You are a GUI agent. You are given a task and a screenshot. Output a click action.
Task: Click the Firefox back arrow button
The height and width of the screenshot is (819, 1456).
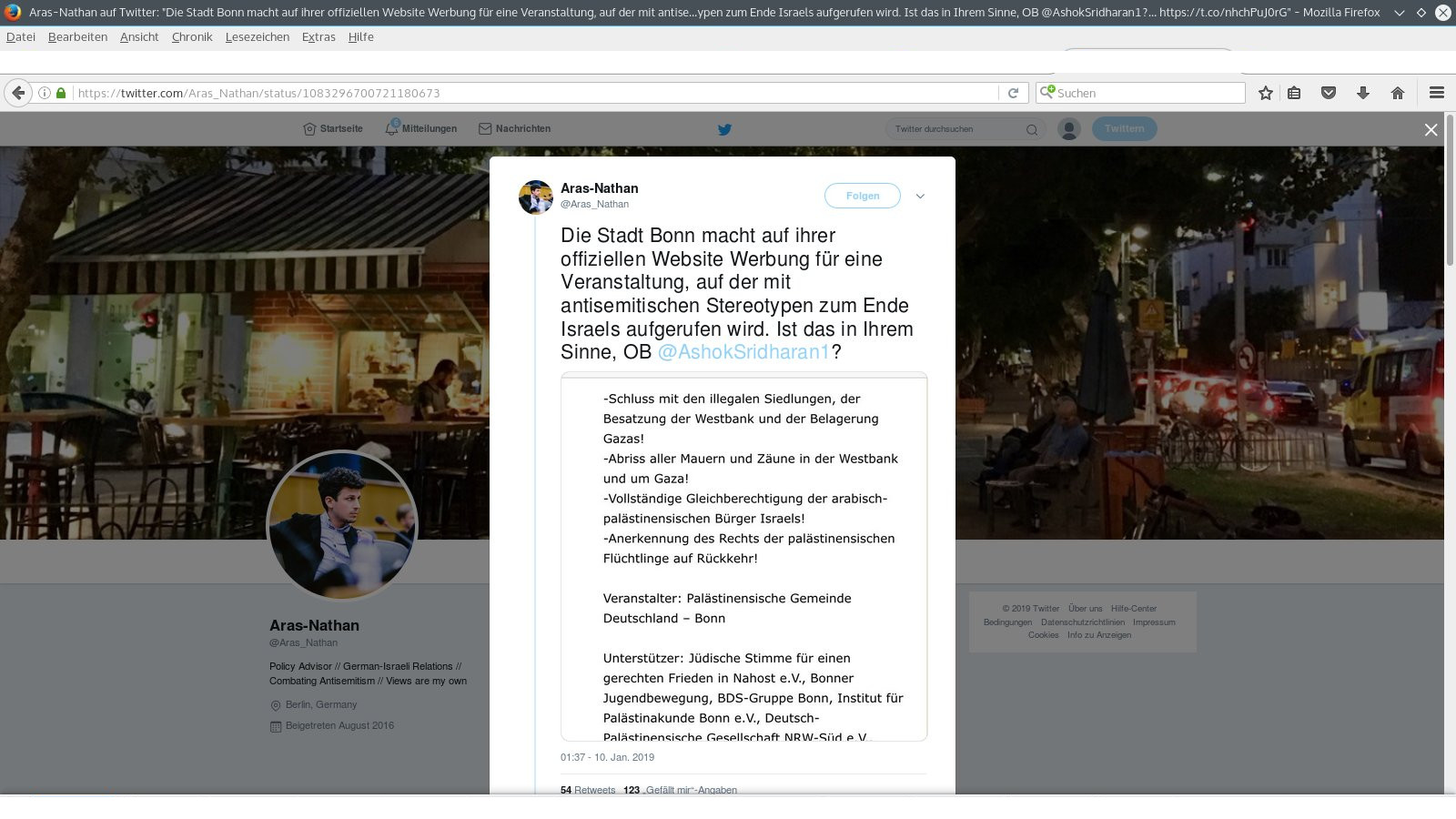[18, 93]
